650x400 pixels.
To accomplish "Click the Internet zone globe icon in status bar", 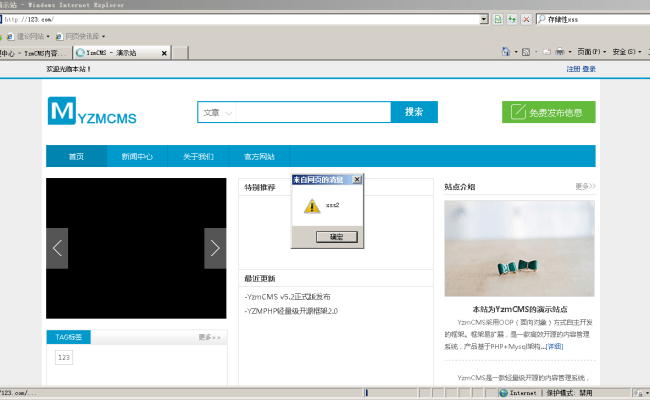I will pyautogui.click(x=503, y=393).
